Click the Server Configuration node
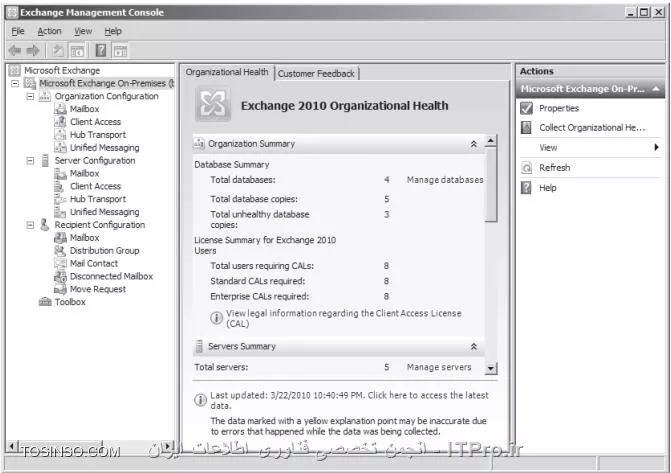This screenshot has width=671, height=473. 95,160
